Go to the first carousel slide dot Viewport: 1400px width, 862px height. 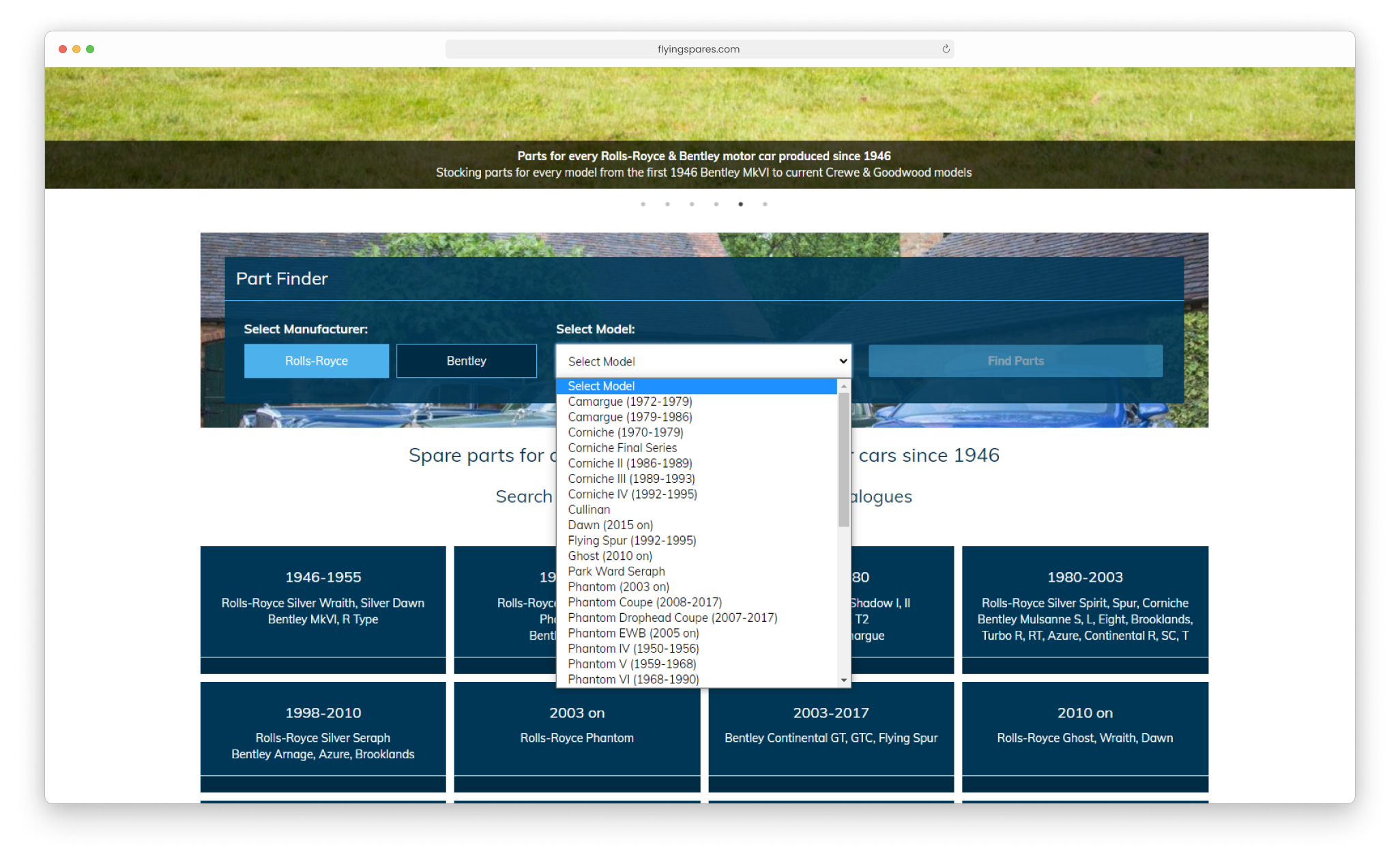coord(643,204)
